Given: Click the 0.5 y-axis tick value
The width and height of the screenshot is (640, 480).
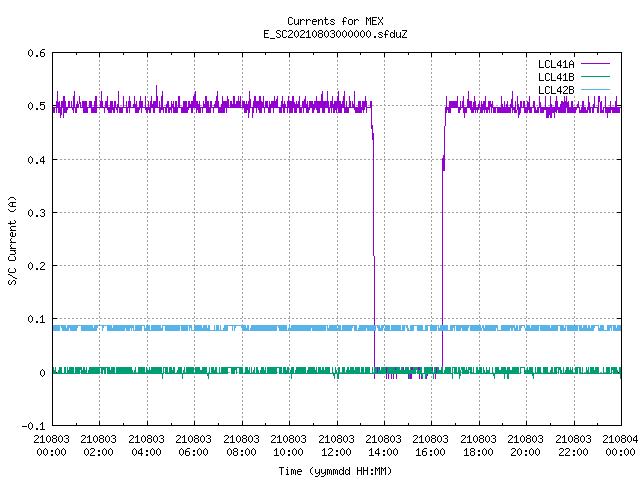Looking at the screenshot, I should point(36,106).
